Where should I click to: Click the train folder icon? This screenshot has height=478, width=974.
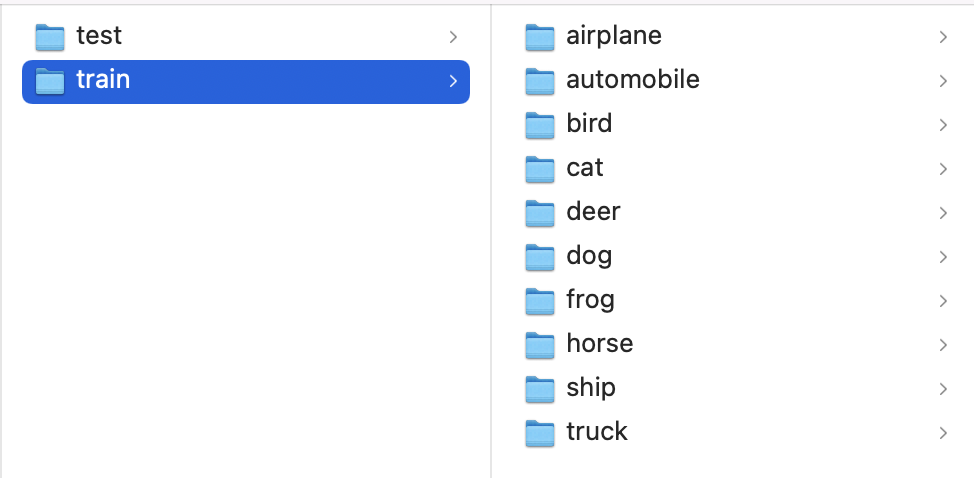click(50, 81)
